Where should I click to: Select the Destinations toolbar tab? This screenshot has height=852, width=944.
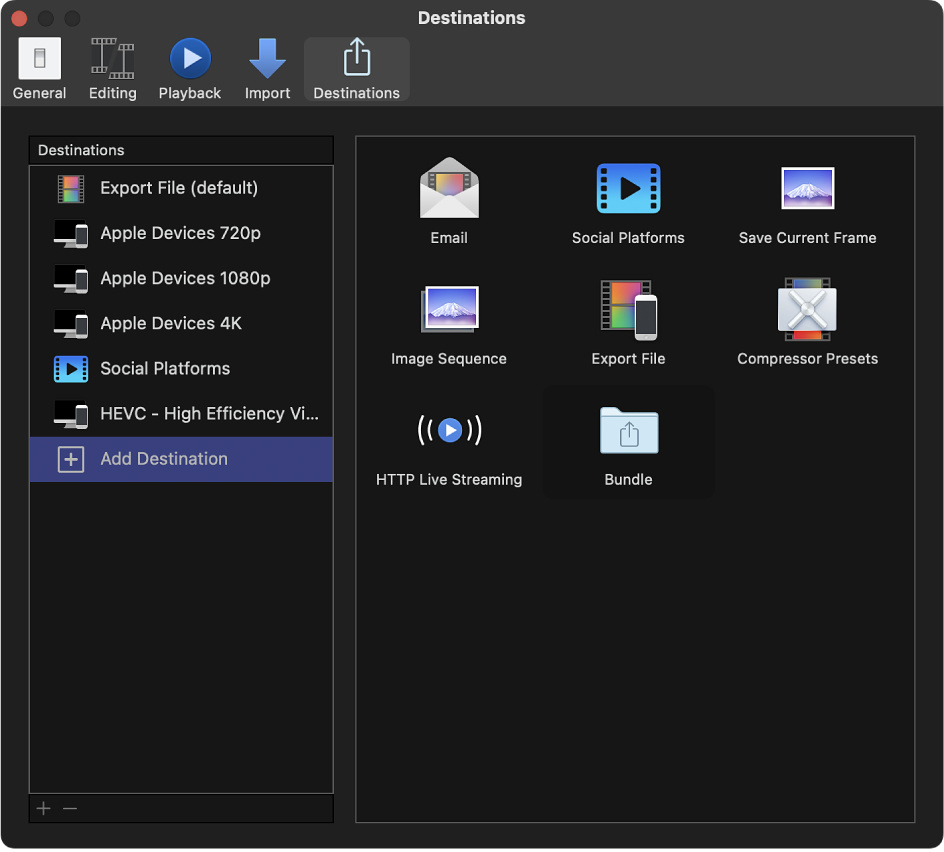(356, 68)
